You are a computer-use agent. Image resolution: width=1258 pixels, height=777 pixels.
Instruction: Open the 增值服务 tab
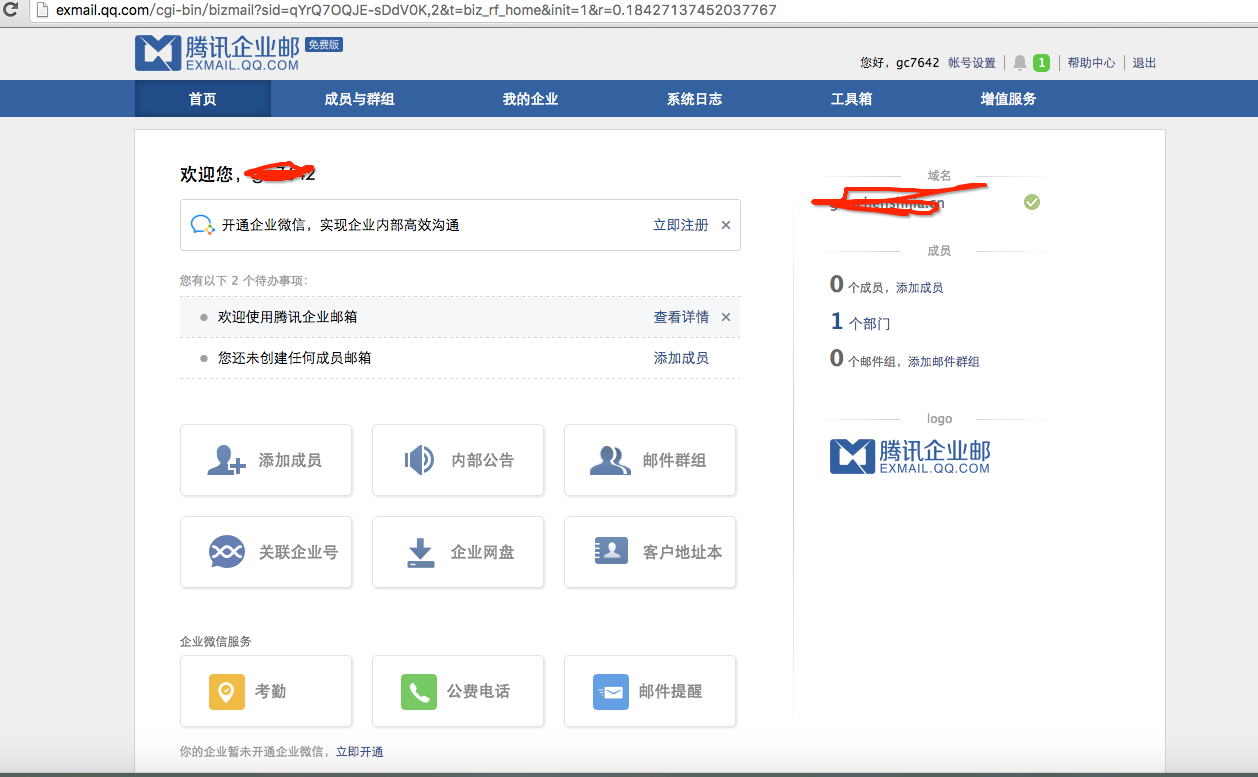pos(1008,99)
